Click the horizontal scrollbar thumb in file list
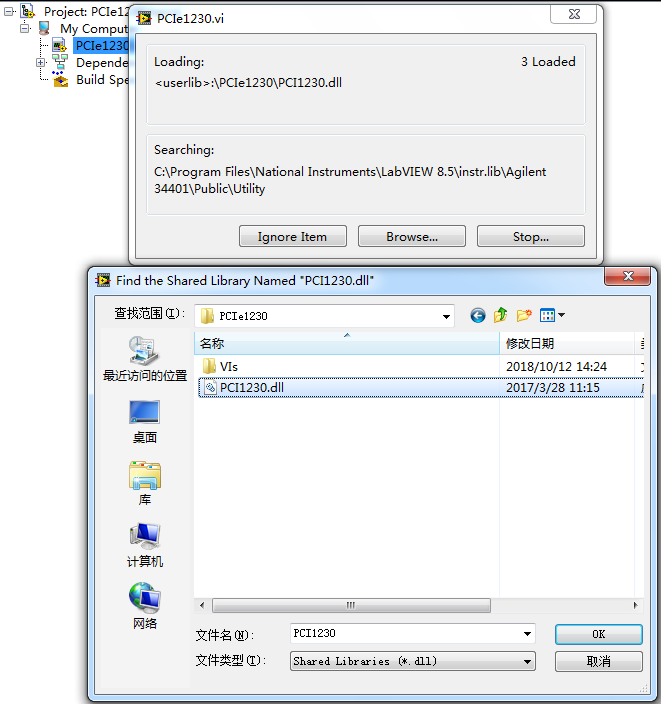The width and height of the screenshot is (661, 704). click(351, 605)
